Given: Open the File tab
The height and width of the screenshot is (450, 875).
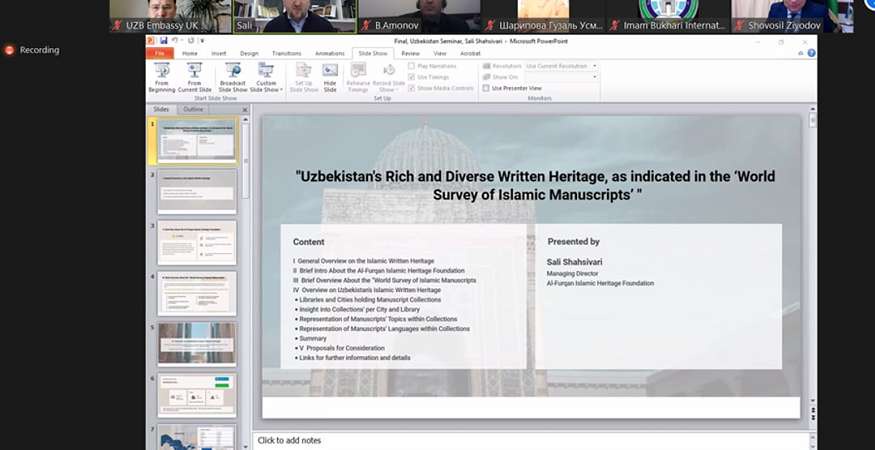Looking at the screenshot, I should (x=158, y=53).
